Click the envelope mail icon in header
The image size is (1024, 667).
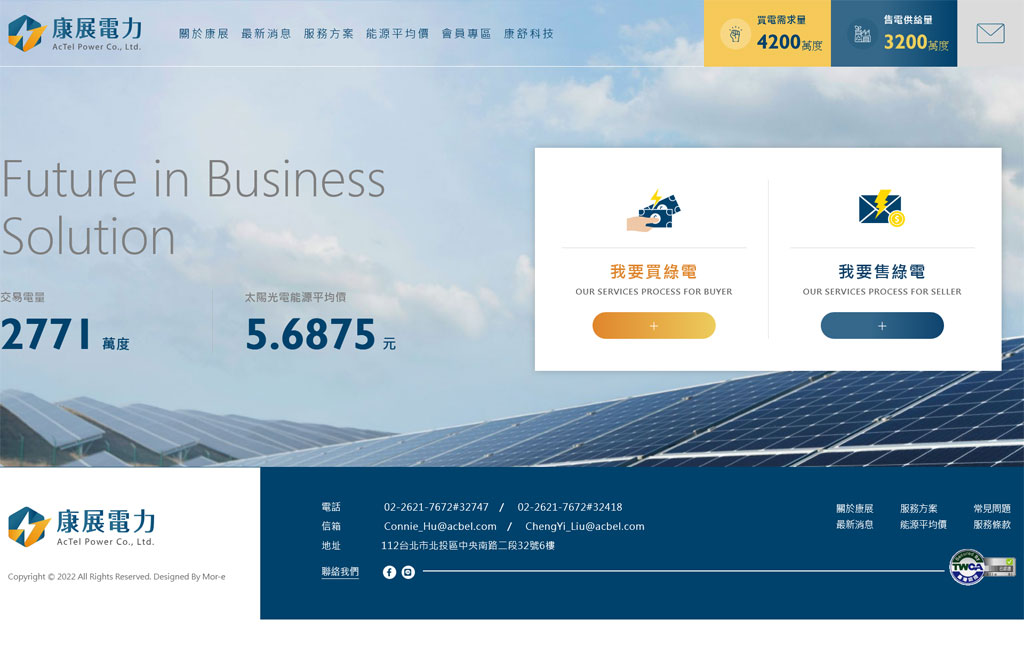tap(990, 34)
